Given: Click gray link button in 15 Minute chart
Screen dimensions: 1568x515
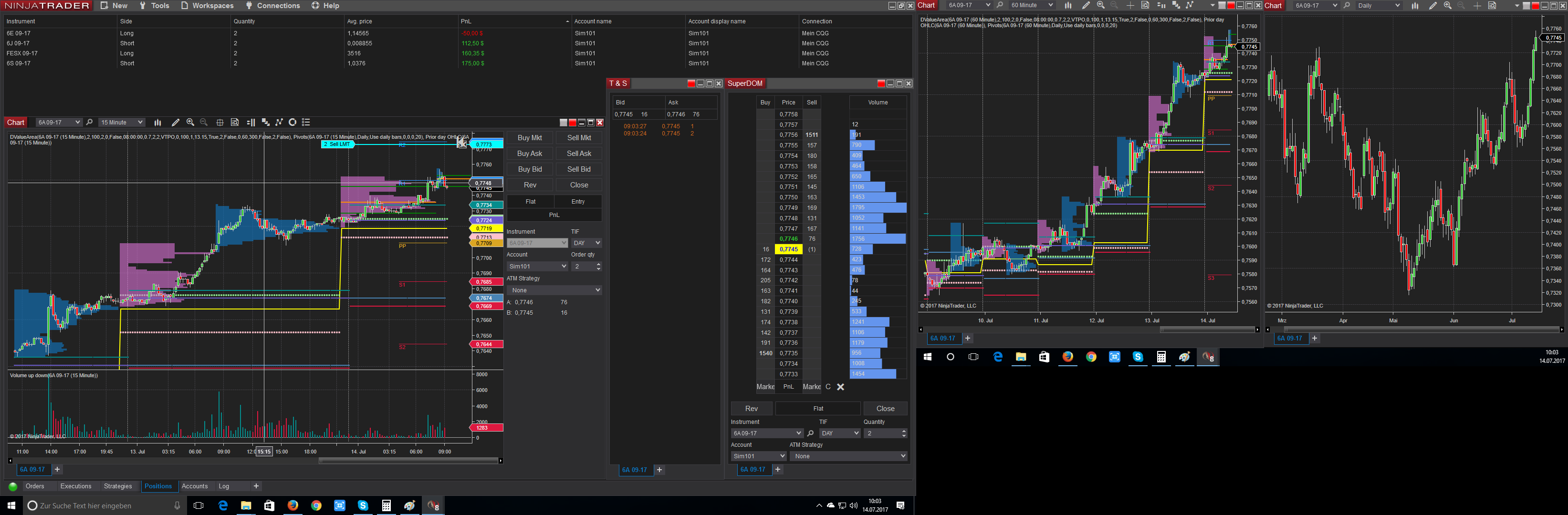Looking at the screenshot, I should (x=563, y=122).
